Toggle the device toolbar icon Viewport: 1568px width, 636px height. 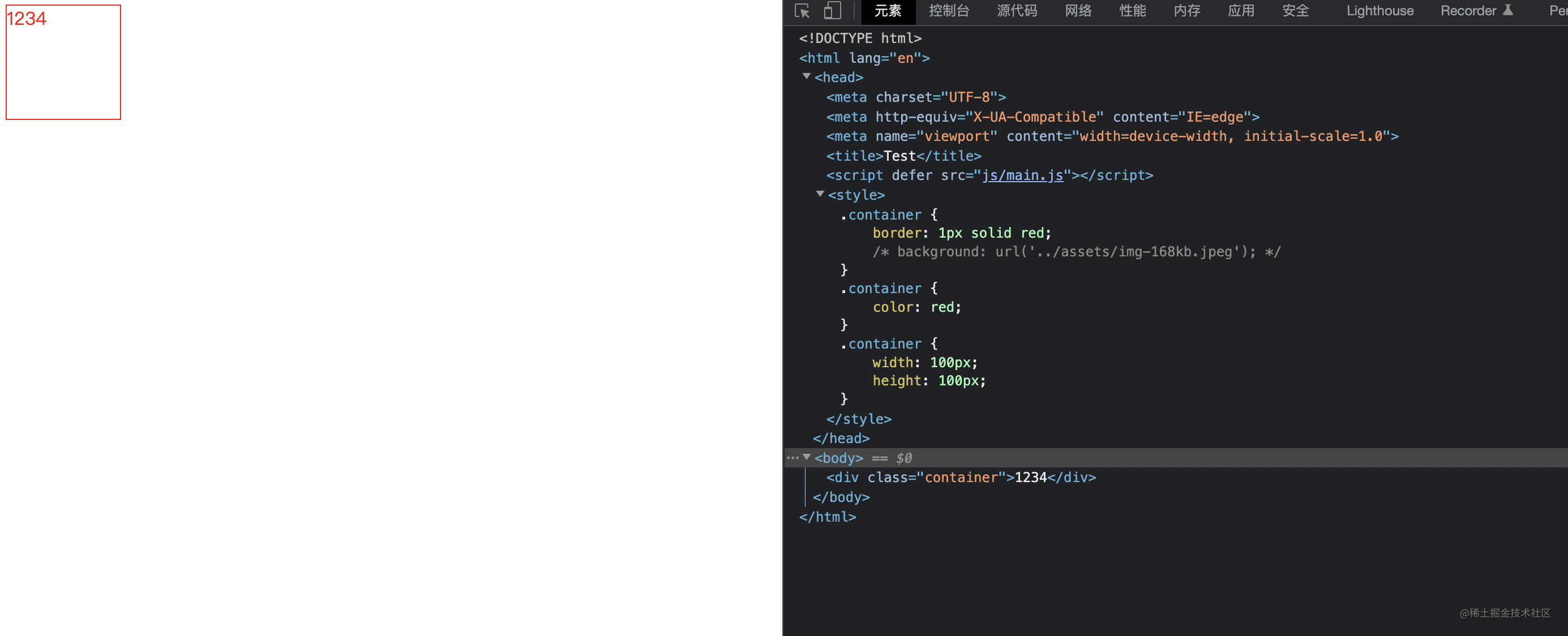tap(832, 11)
